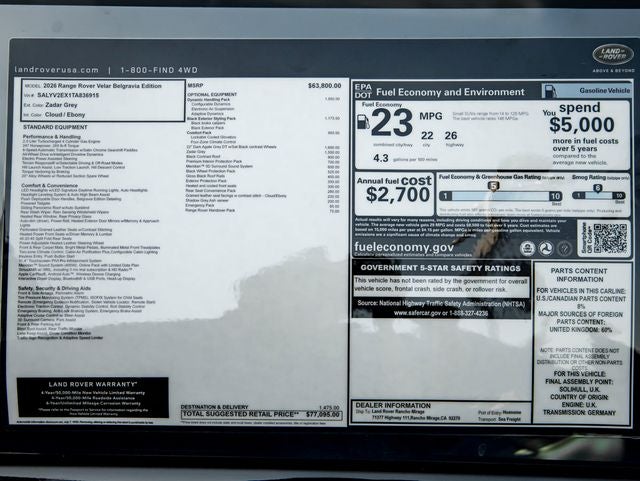
Task: Click the 'Transport: Sea Freight' entry
Action: 499,419
